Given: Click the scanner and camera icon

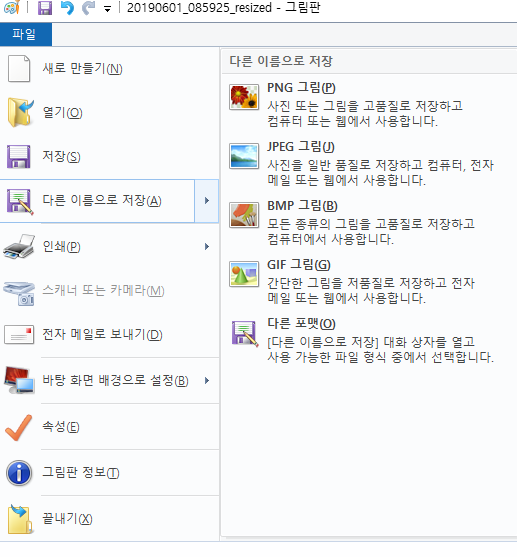Looking at the screenshot, I should (19, 293).
